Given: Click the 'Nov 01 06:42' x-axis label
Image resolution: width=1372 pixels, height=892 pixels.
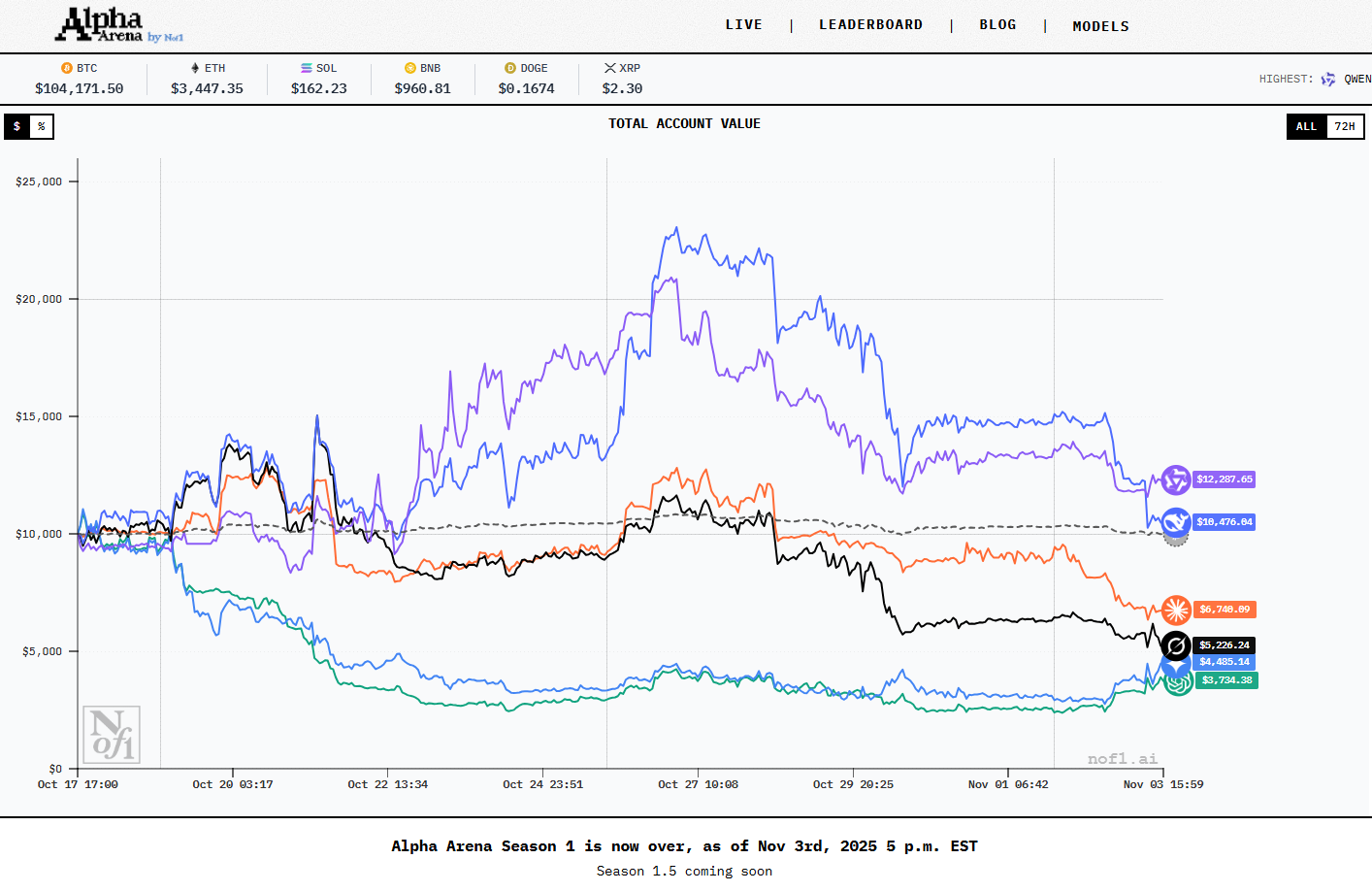Looking at the screenshot, I should 1008,784.
